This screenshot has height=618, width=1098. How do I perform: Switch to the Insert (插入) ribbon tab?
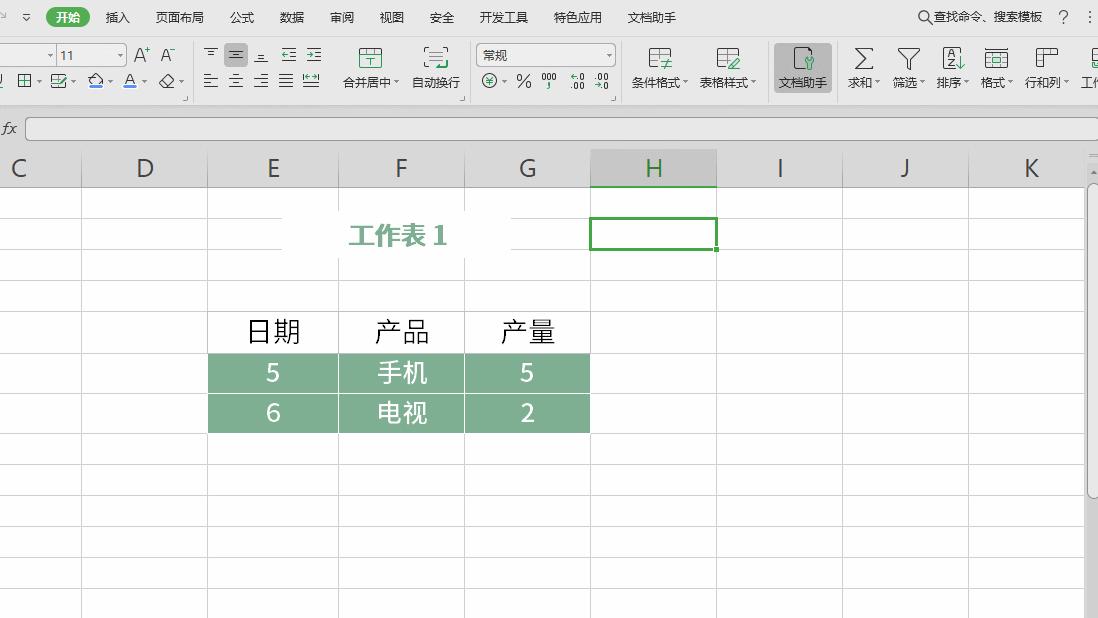(x=117, y=17)
